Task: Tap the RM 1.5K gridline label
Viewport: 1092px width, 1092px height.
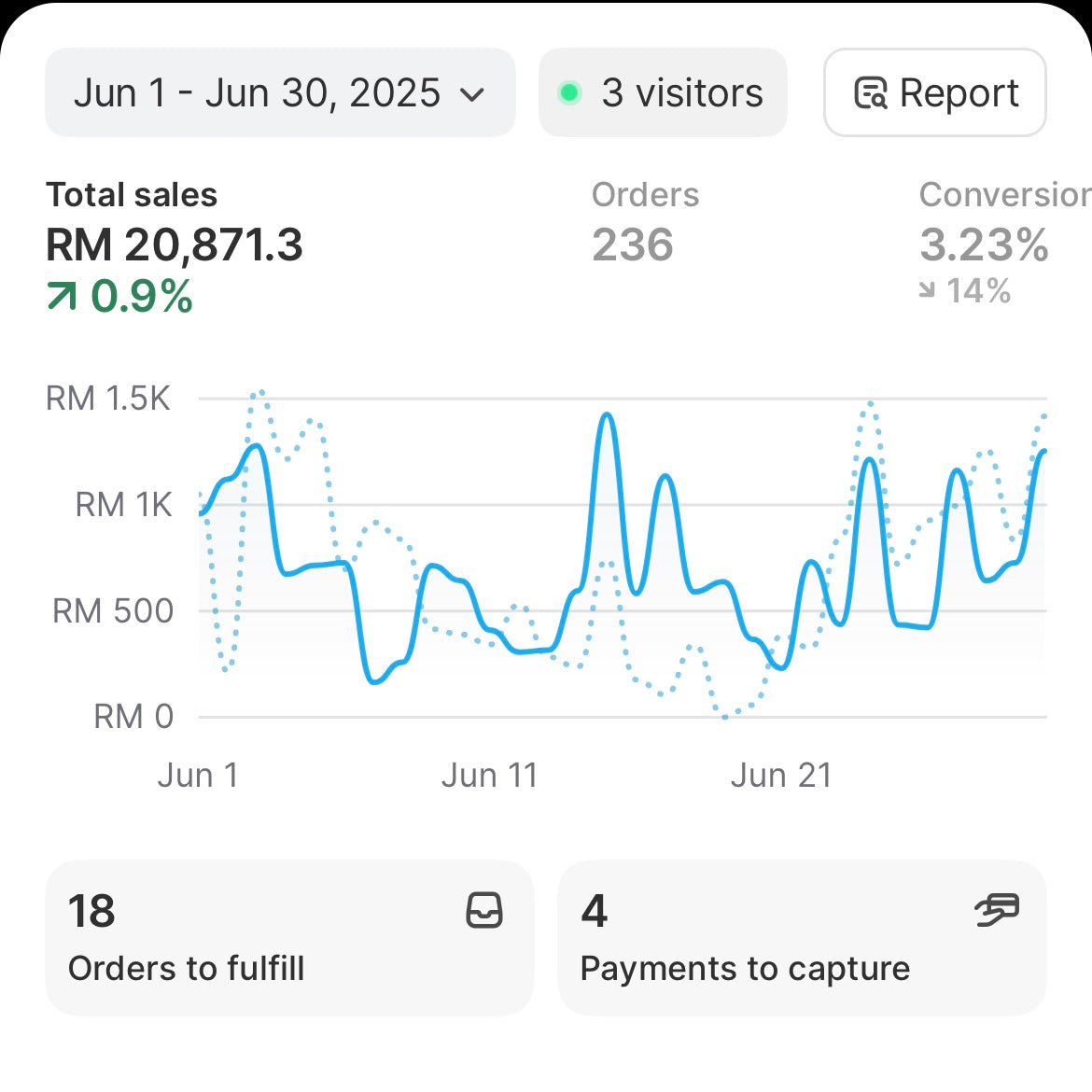Action: click(x=108, y=399)
